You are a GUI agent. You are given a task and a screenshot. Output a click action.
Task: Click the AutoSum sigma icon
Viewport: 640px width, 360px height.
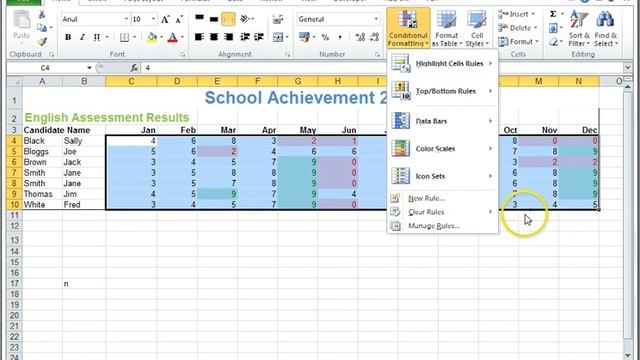553,14
